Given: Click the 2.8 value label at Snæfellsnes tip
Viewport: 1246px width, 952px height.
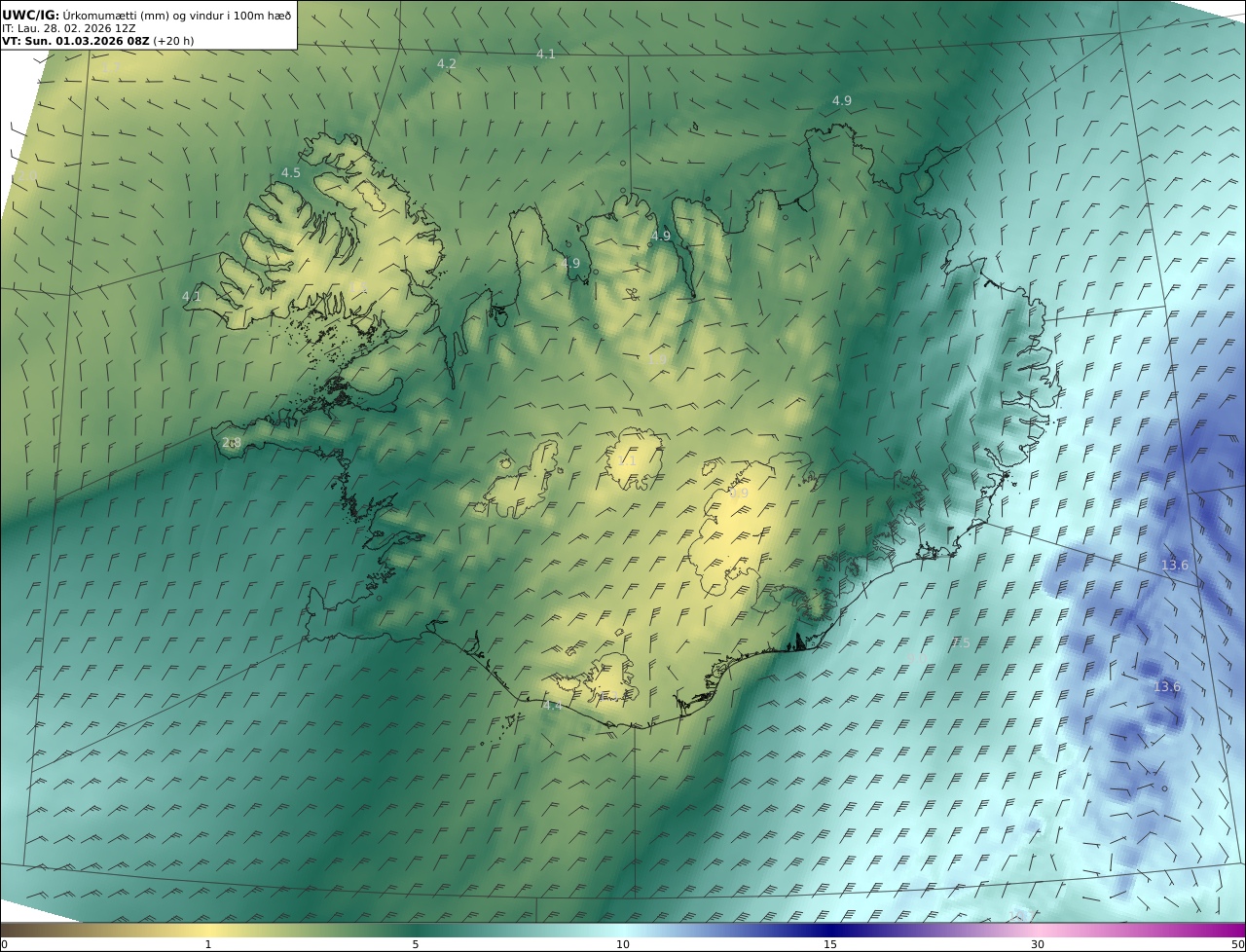Looking at the screenshot, I should point(231,442).
